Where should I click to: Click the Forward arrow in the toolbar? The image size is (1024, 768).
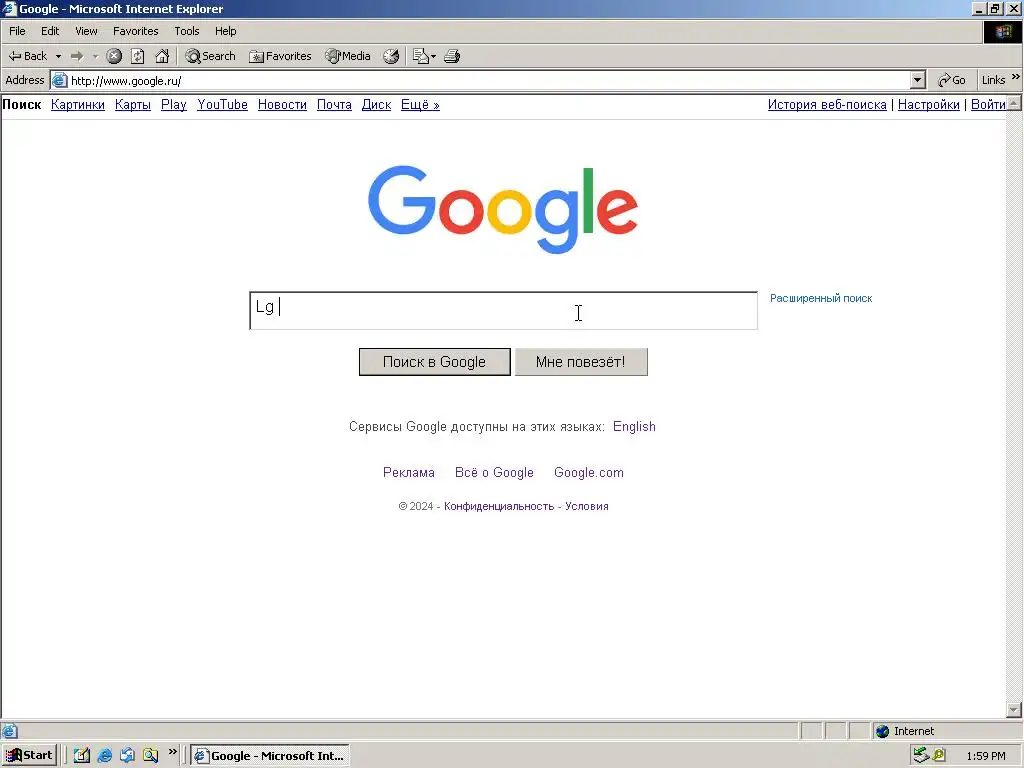click(x=77, y=56)
